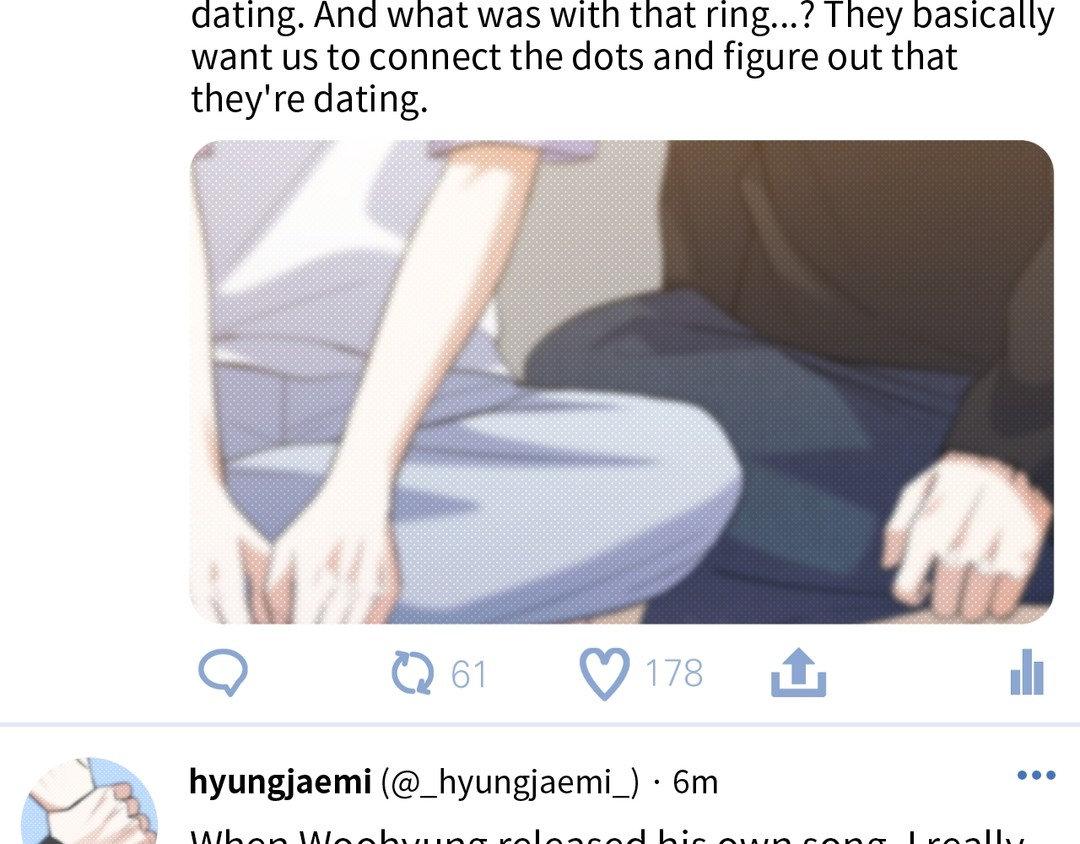Viewport: 1080px width, 844px height.
Task: Like the post with the heart icon
Action: coord(603,674)
